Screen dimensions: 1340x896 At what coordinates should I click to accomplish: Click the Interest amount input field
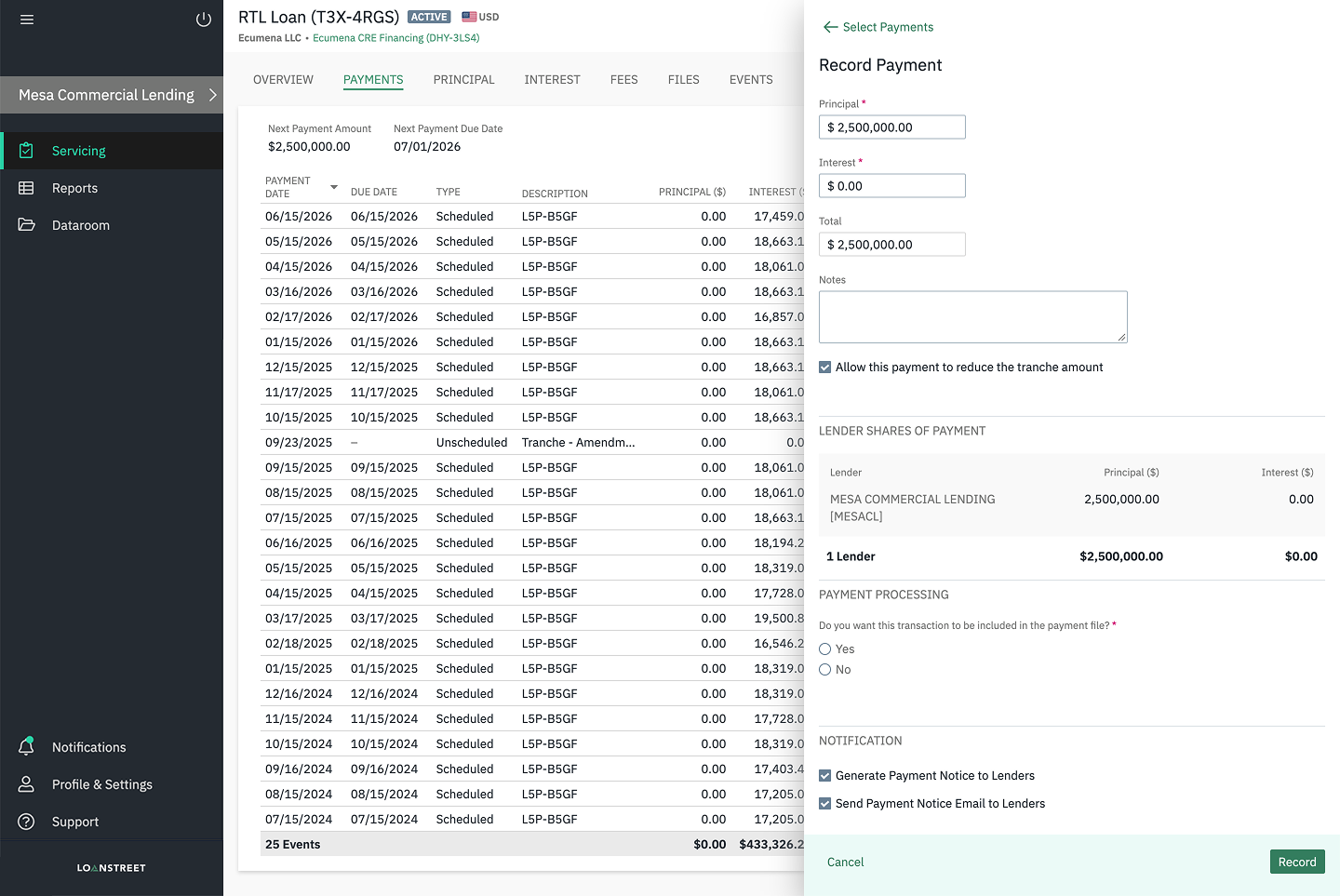(892, 186)
